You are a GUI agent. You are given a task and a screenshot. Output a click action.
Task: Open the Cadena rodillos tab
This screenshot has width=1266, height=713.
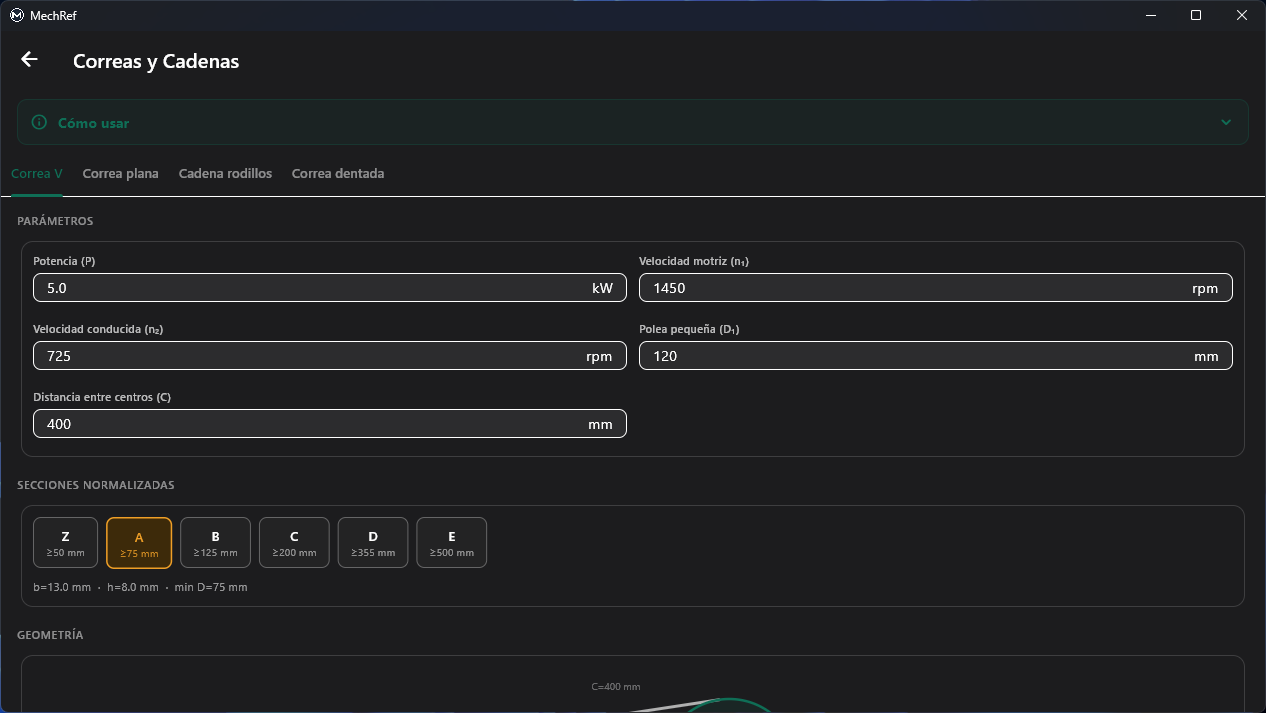(225, 174)
